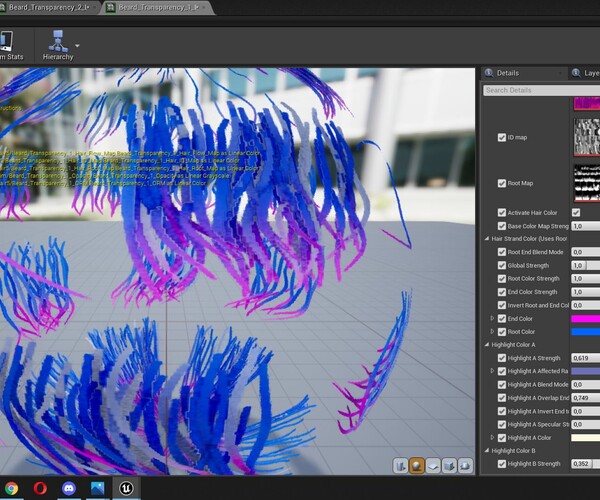Toggle the End Color override checkbox

(502, 318)
